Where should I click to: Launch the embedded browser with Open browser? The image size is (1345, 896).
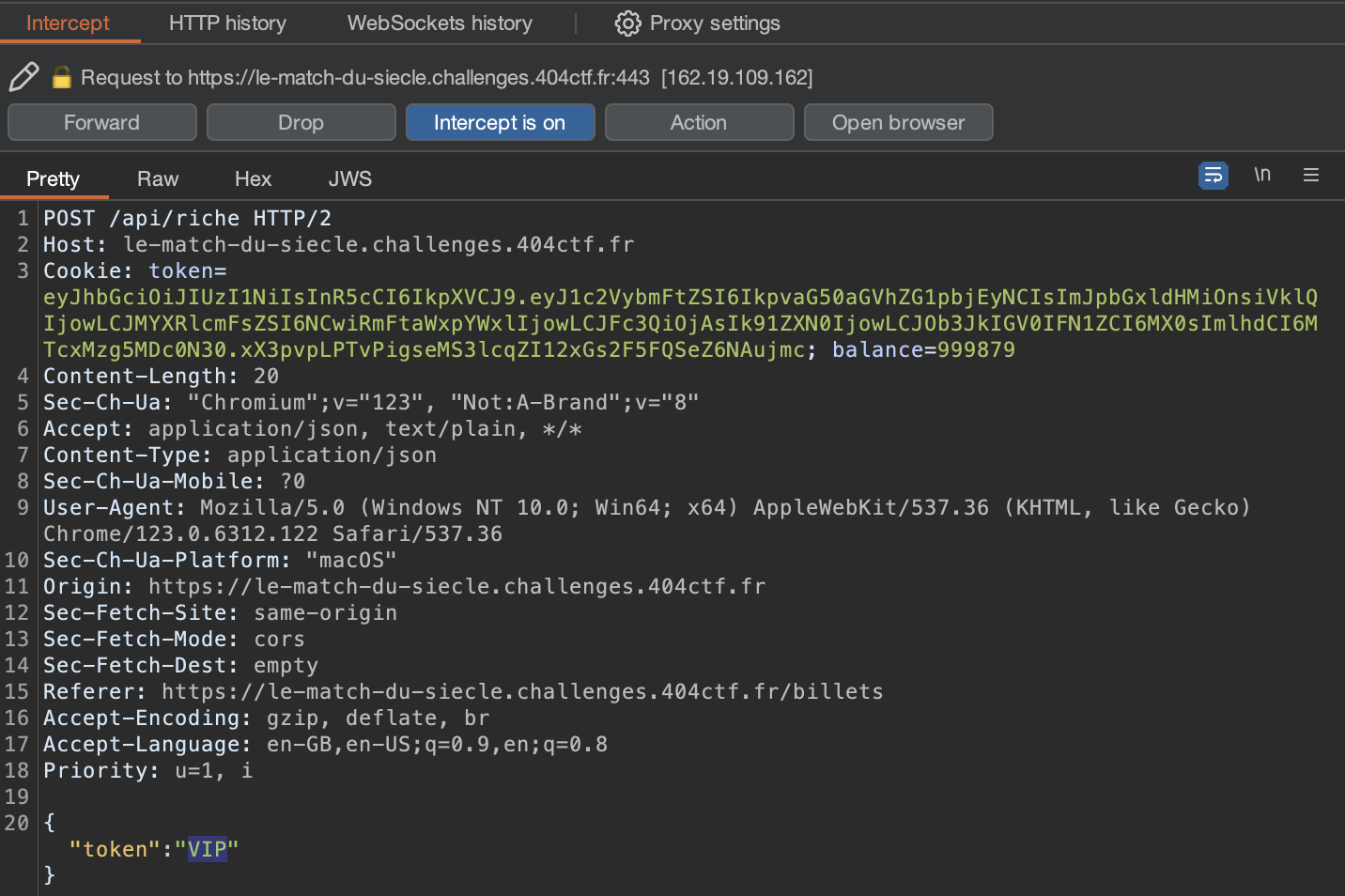point(898,123)
